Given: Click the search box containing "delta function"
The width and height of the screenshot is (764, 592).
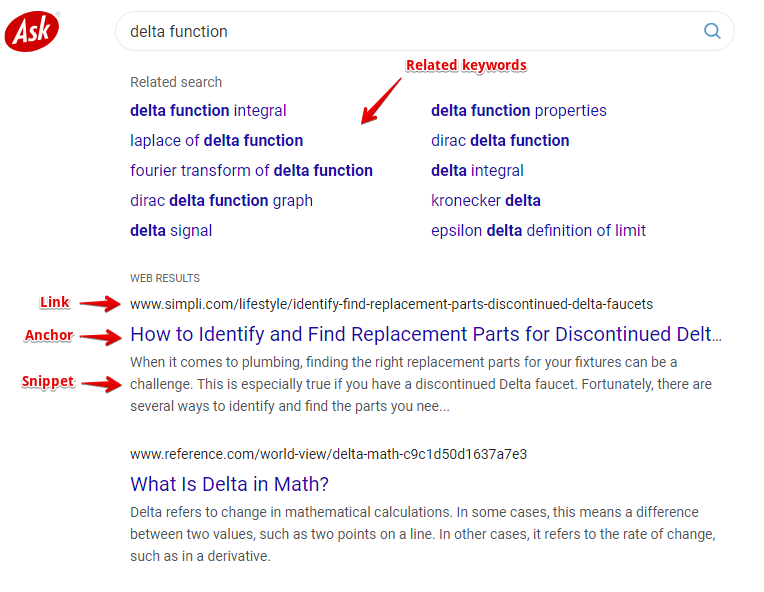Looking at the screenshot, I should click(400, 31).
